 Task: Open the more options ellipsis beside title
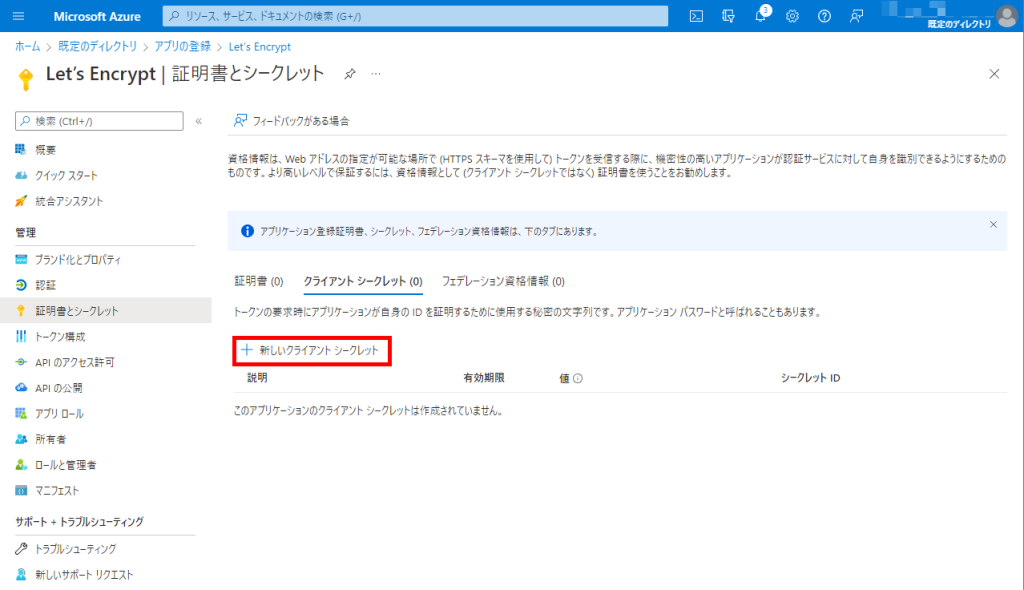376,74
